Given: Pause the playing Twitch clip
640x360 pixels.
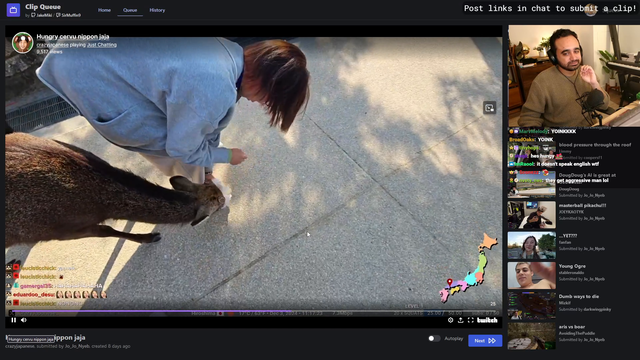Looking at the screenshot, I should 13,320.
